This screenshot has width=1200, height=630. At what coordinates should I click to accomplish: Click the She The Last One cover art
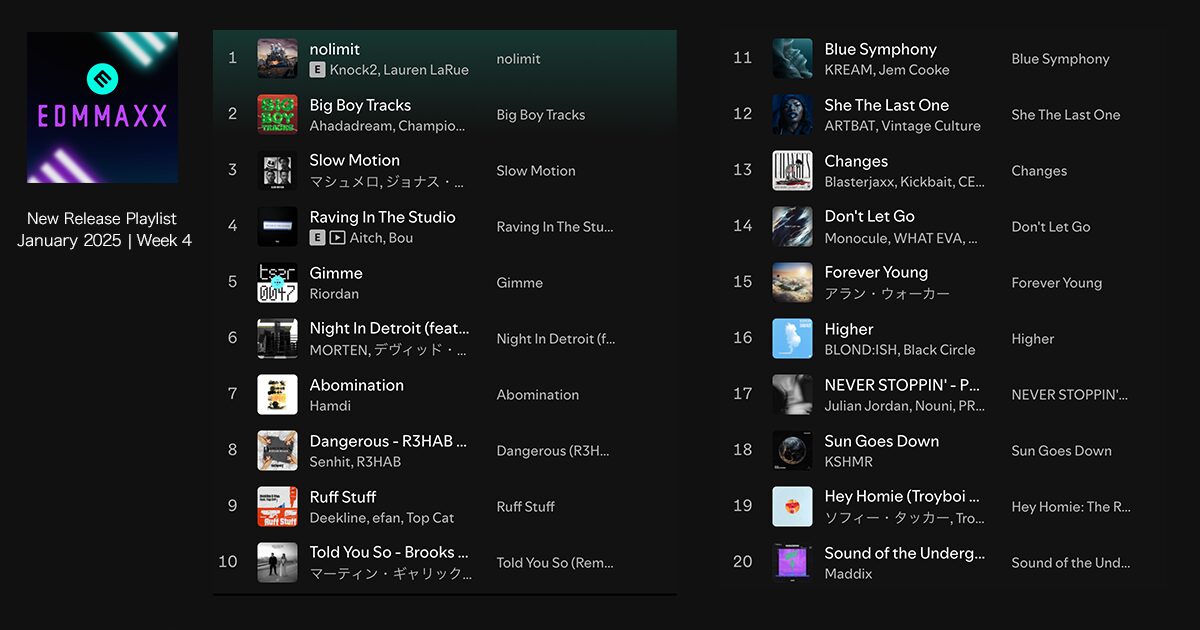[x=792, y=115]
